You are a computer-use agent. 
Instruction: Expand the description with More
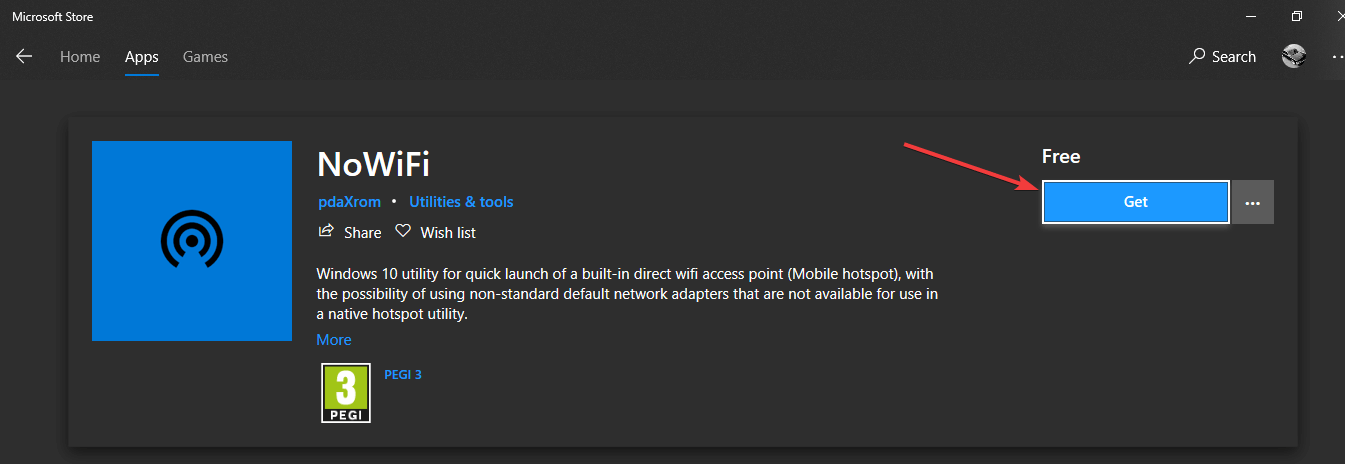pos(334,340)
